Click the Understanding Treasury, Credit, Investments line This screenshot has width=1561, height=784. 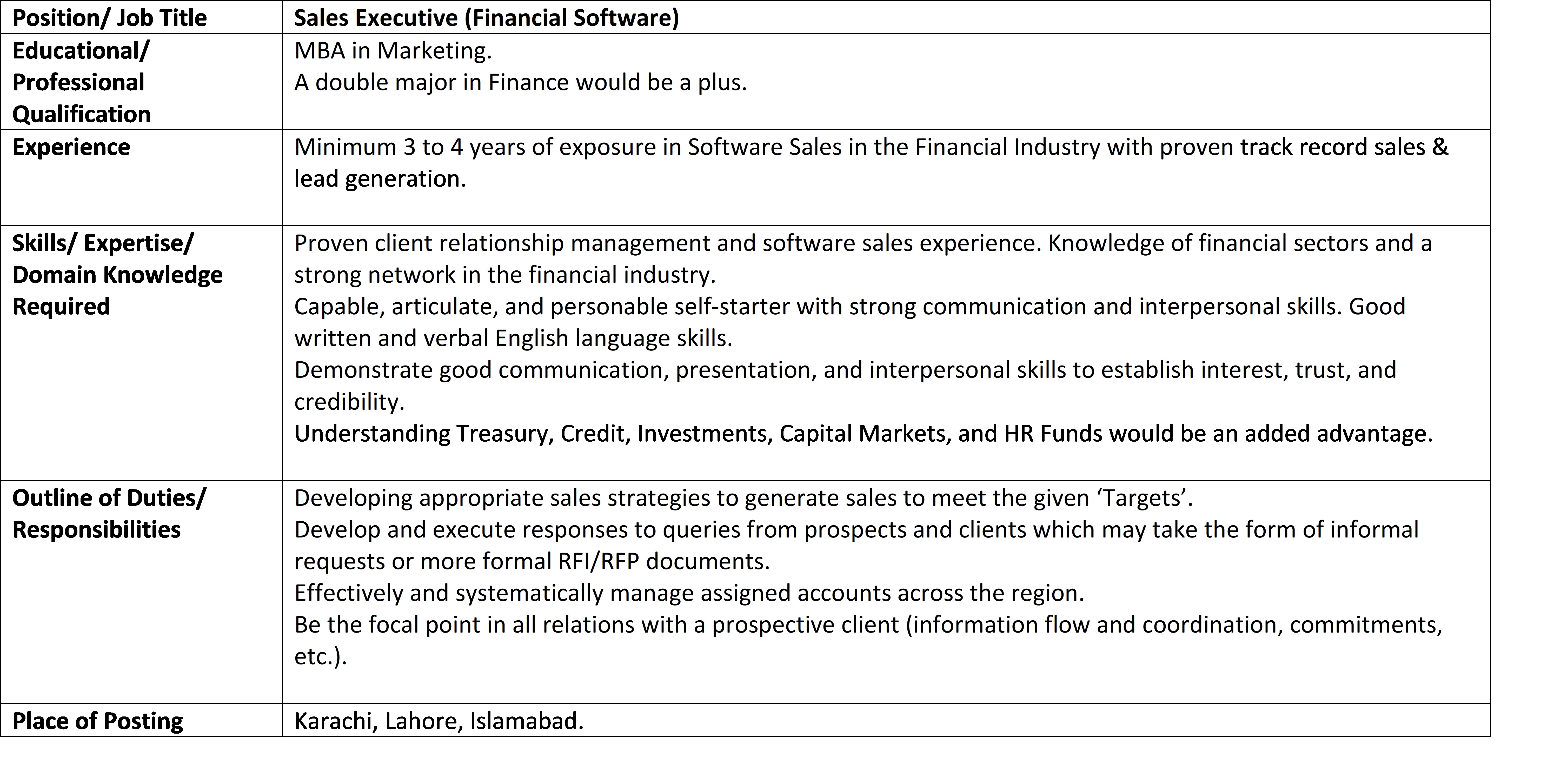pos(863,433)
